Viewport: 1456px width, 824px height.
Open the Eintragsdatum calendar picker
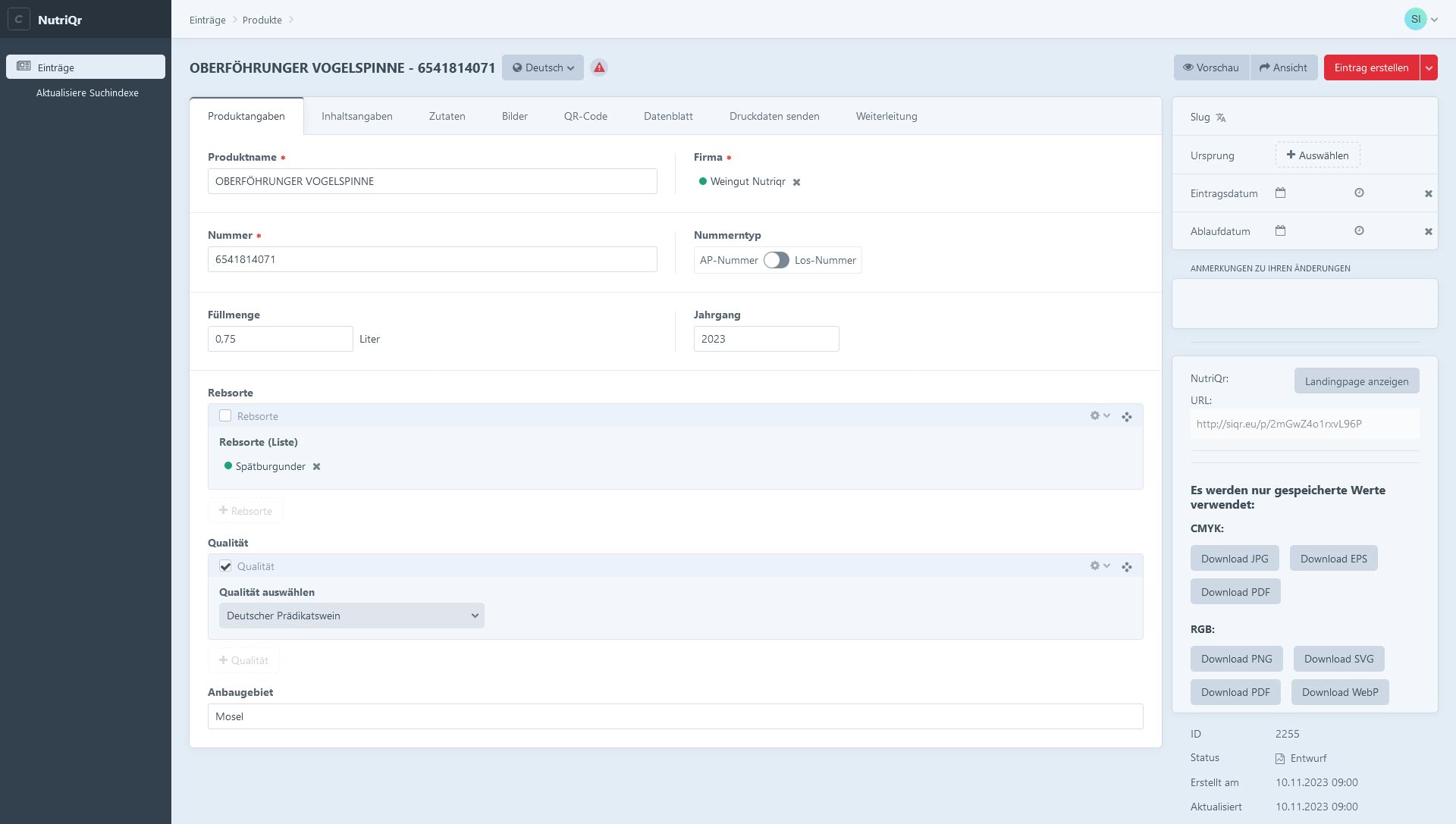(x=1280, y=193)
